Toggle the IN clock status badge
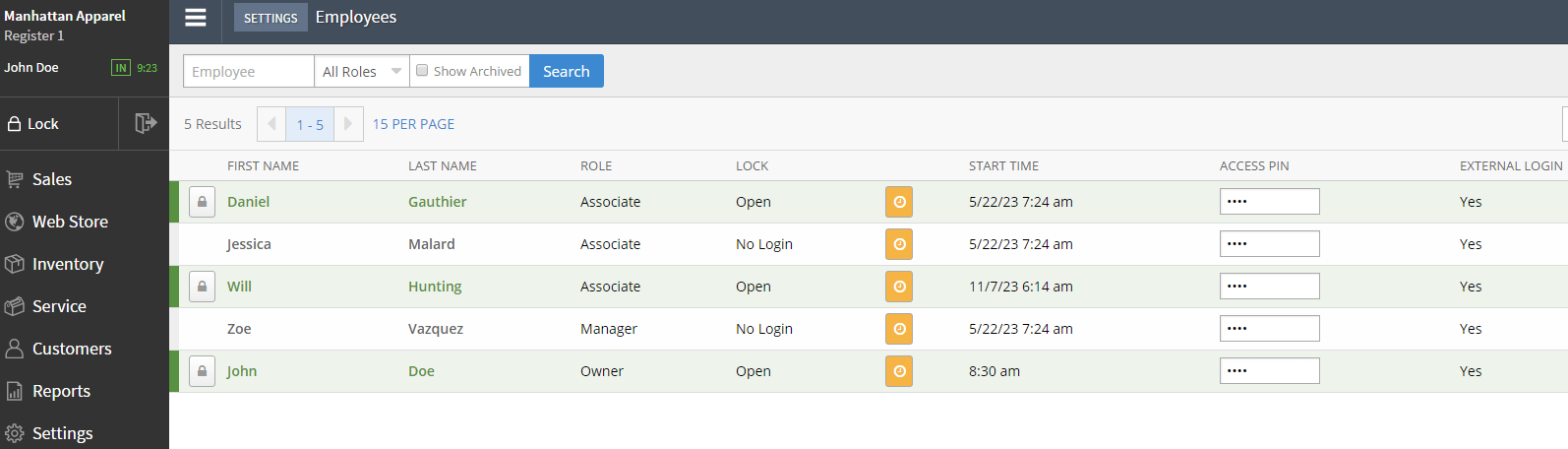This screenshot has height=449, width=1568. (121, 68)
